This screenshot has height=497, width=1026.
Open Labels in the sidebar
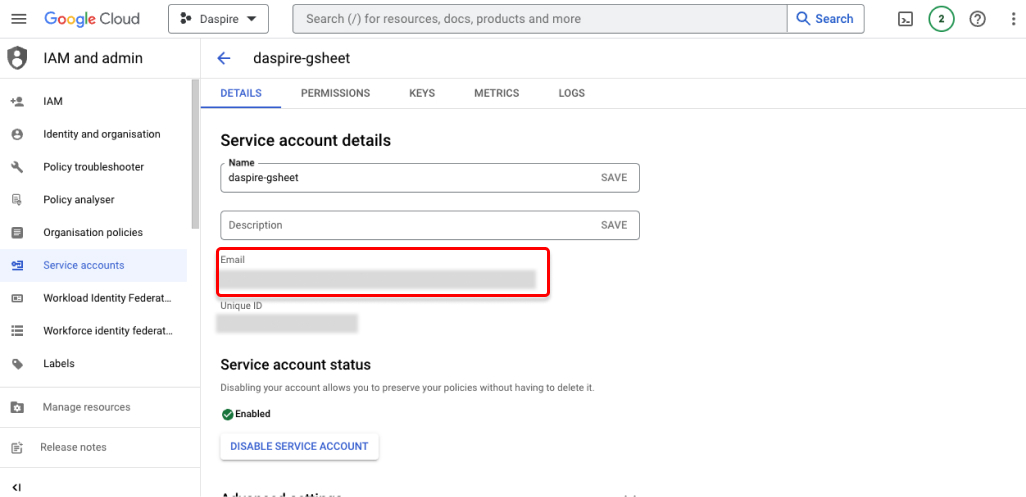click(59, 364)
